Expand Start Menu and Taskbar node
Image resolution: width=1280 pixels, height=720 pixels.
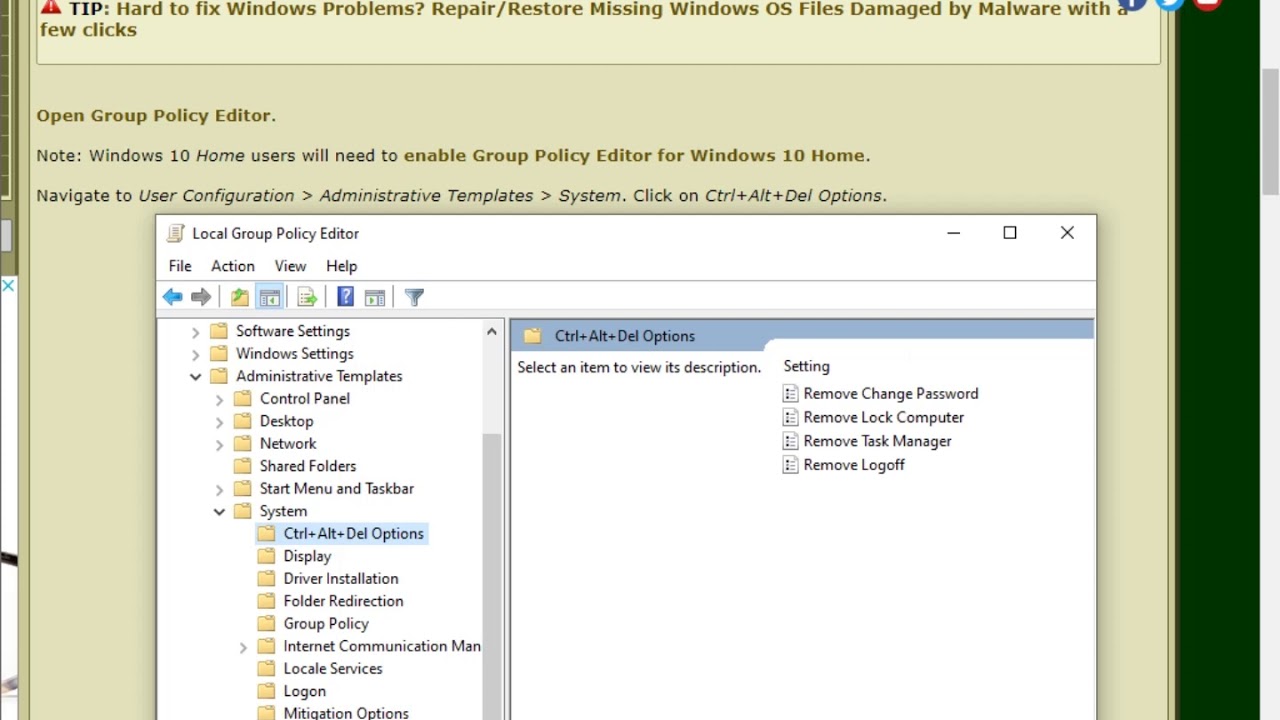219,489
